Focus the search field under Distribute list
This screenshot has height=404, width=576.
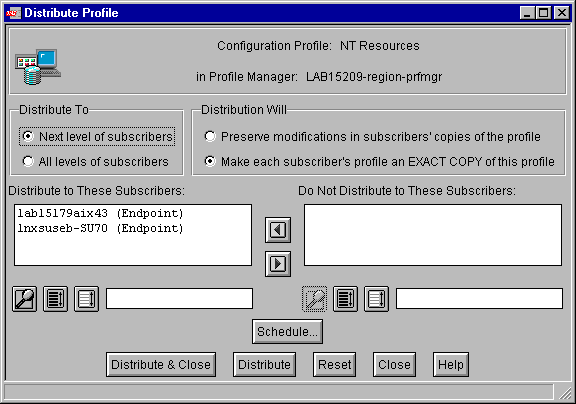coord(179,299)
